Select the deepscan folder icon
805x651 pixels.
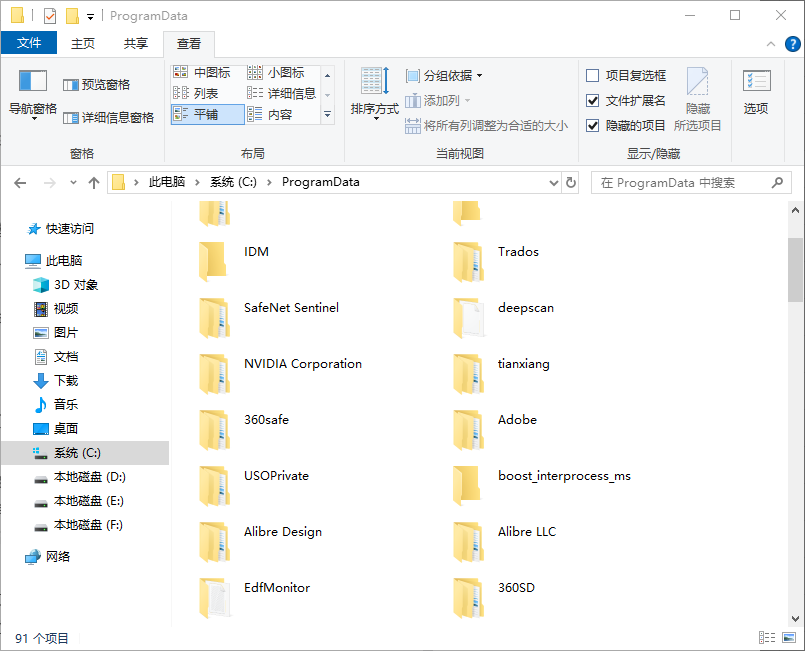click(468, 317)
